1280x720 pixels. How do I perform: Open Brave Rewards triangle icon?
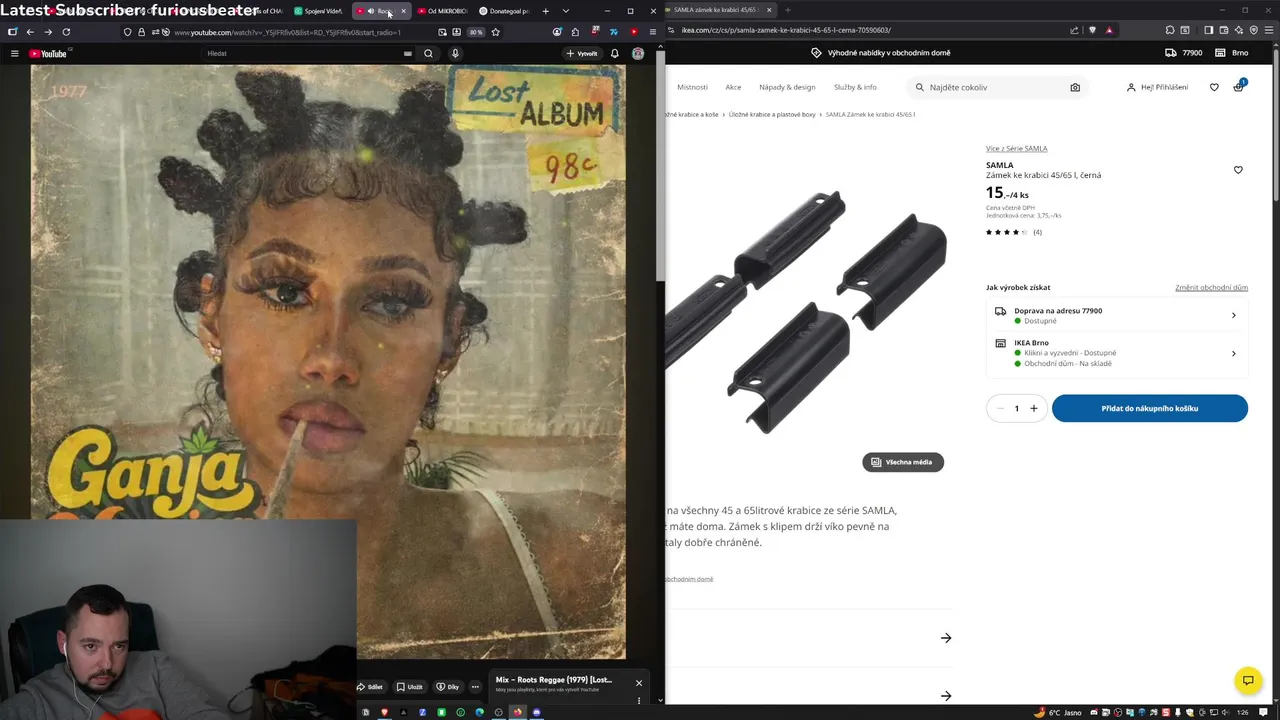[1109, 30]
